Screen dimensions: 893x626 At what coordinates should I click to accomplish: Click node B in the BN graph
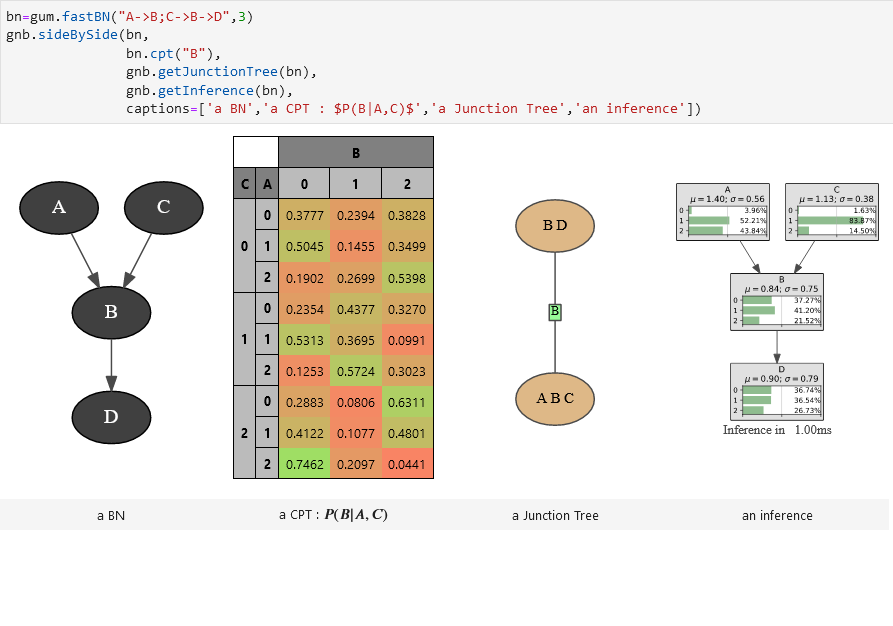pos(111,312)
